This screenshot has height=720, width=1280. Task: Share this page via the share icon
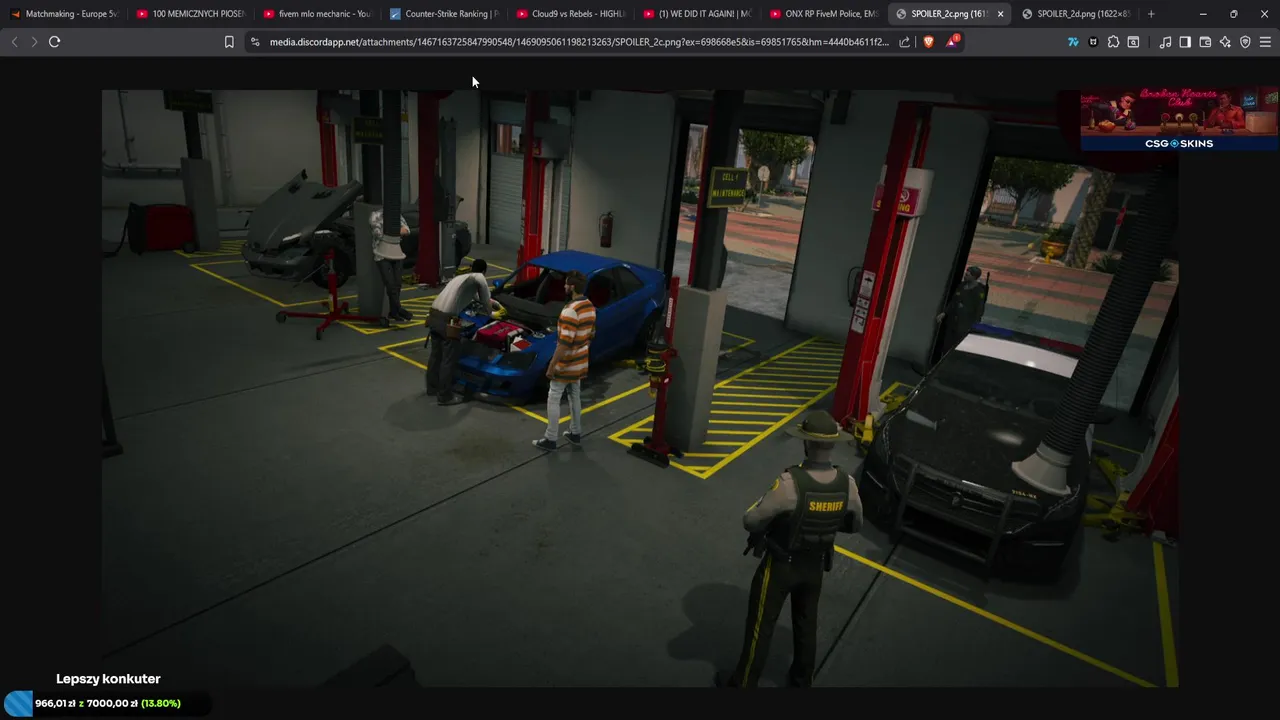905,42
